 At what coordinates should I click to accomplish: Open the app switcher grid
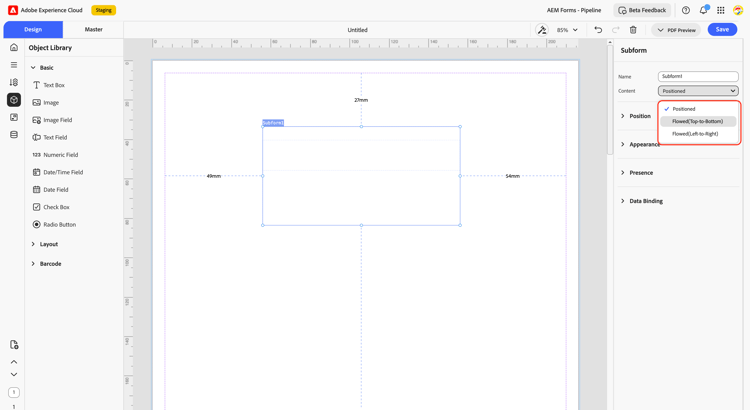721,10
